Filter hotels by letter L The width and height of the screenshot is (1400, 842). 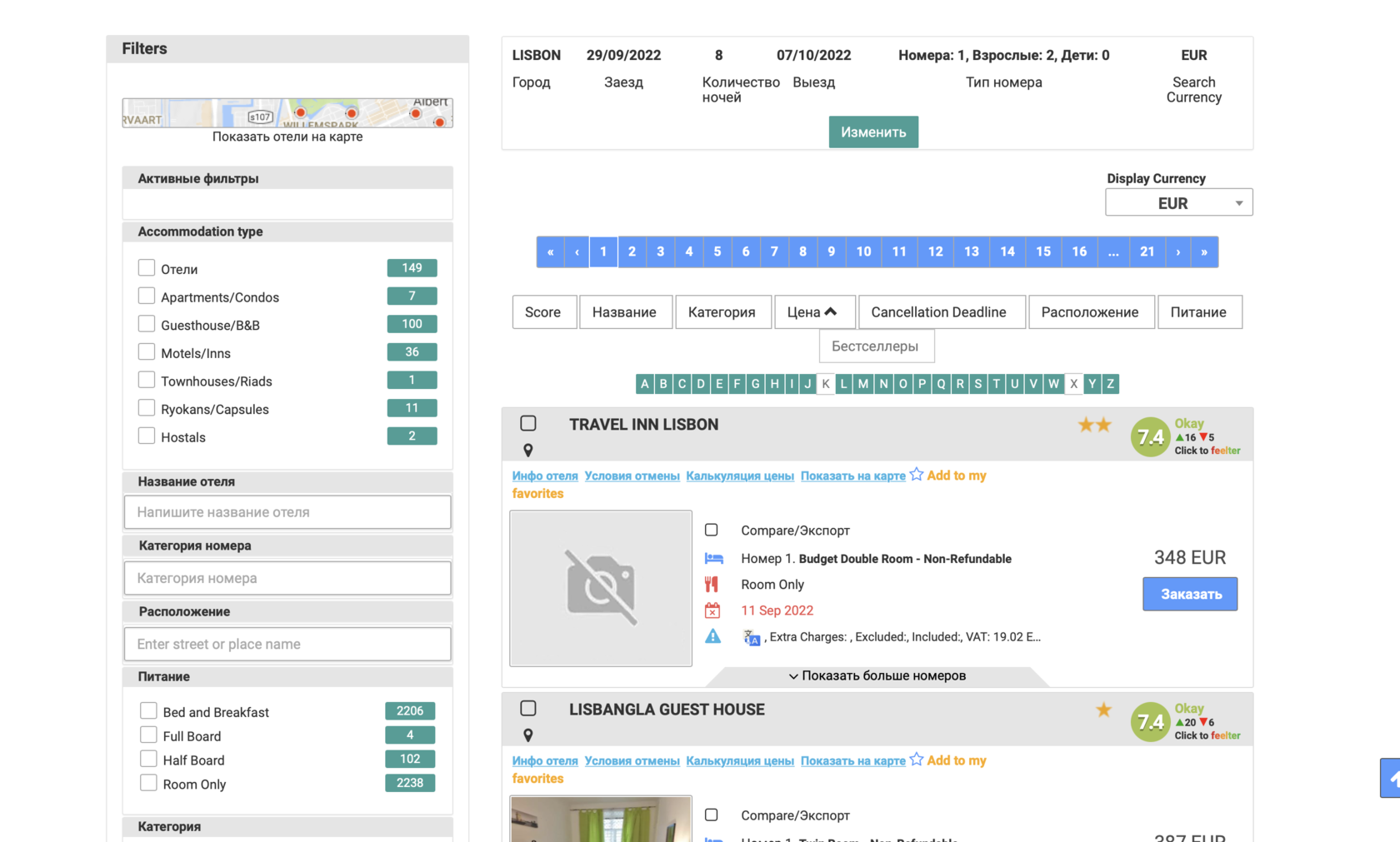pyautogui.click(x=843, y=383)
